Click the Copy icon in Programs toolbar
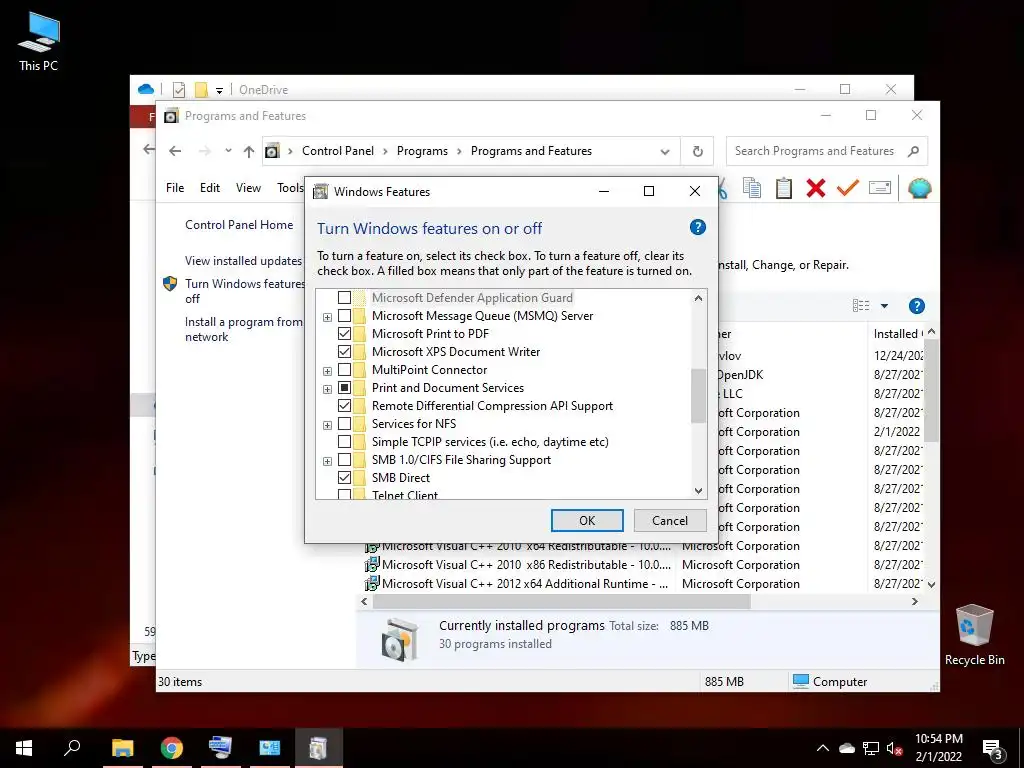 tap(752, 188)
